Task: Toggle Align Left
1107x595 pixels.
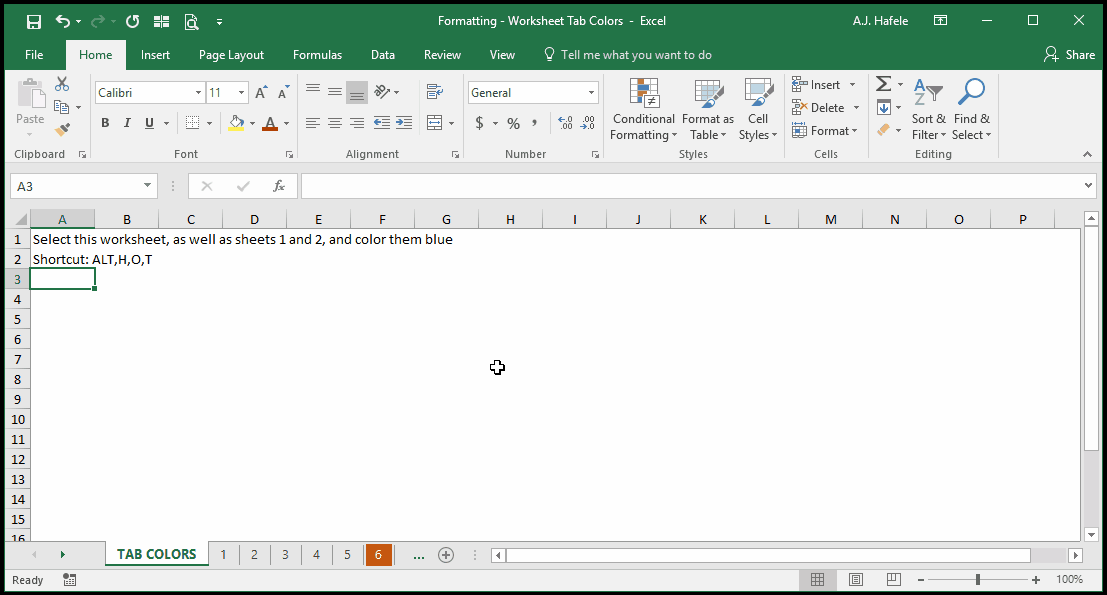Action: tap(313, 123)
